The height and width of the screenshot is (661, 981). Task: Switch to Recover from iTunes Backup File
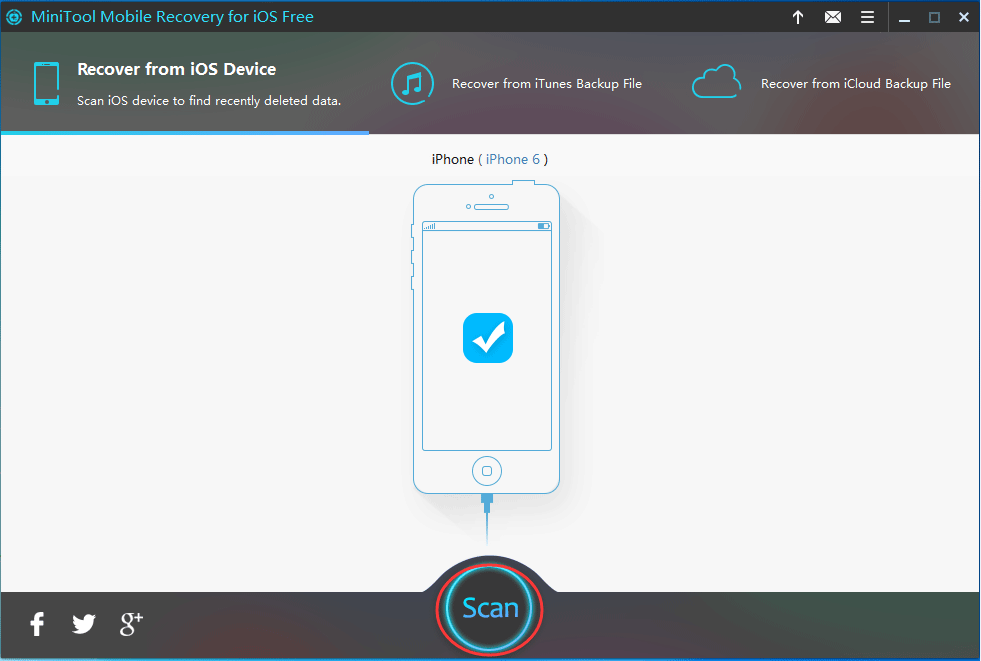tap(517, 83)
